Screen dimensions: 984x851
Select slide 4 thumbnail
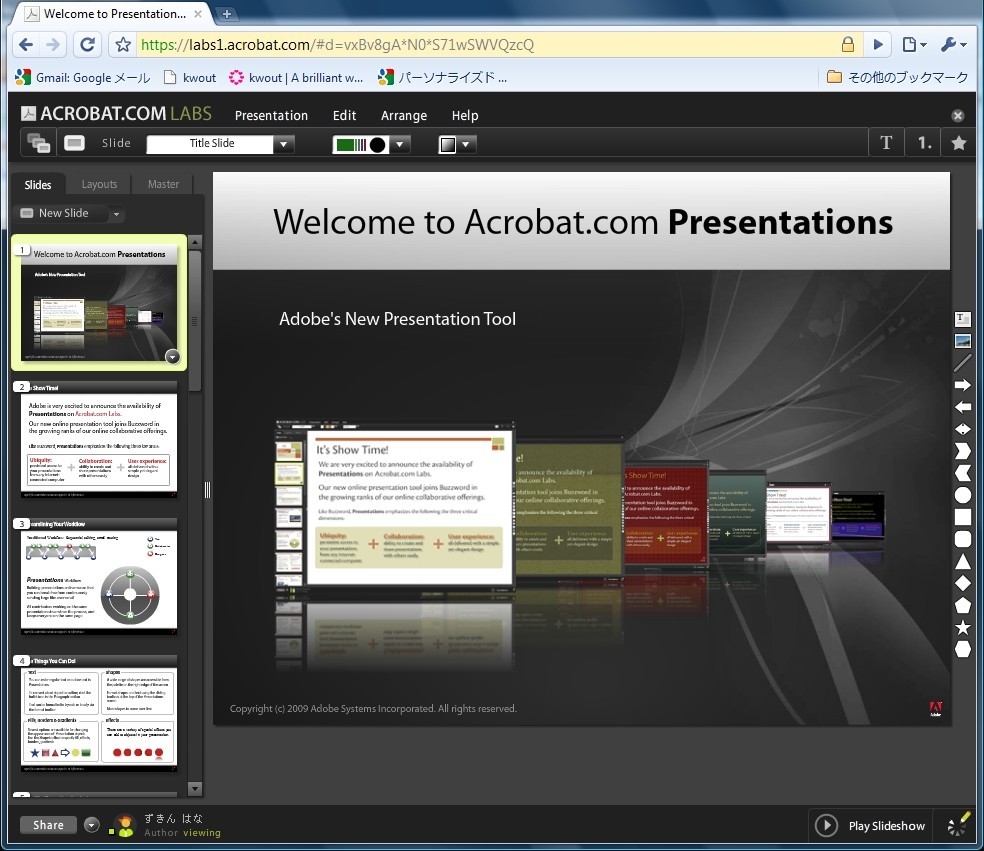99,714
